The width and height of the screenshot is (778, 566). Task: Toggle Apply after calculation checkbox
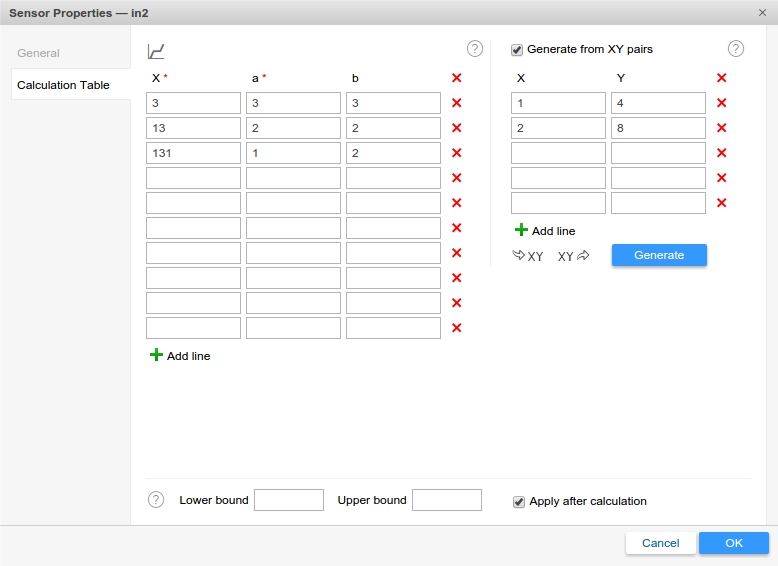pos(519,502)
